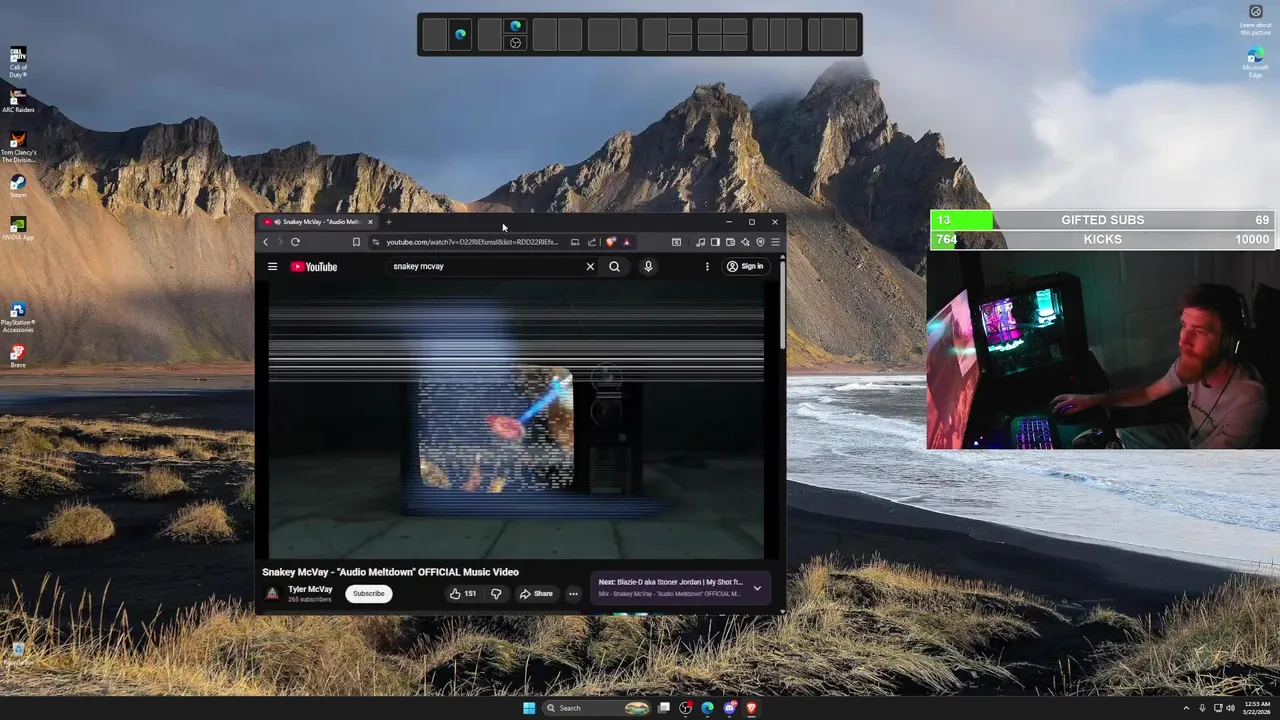Click the taskbar Search box

click(597, 708)
